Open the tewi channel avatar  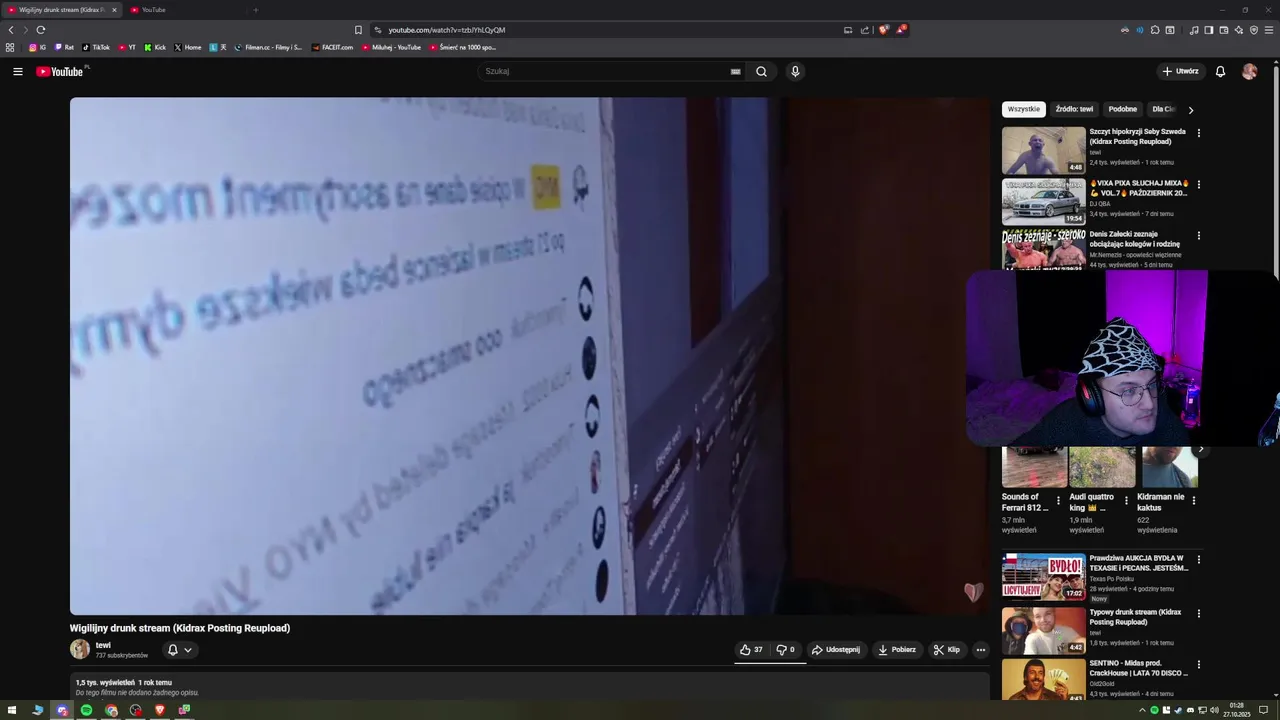point(79,650)
